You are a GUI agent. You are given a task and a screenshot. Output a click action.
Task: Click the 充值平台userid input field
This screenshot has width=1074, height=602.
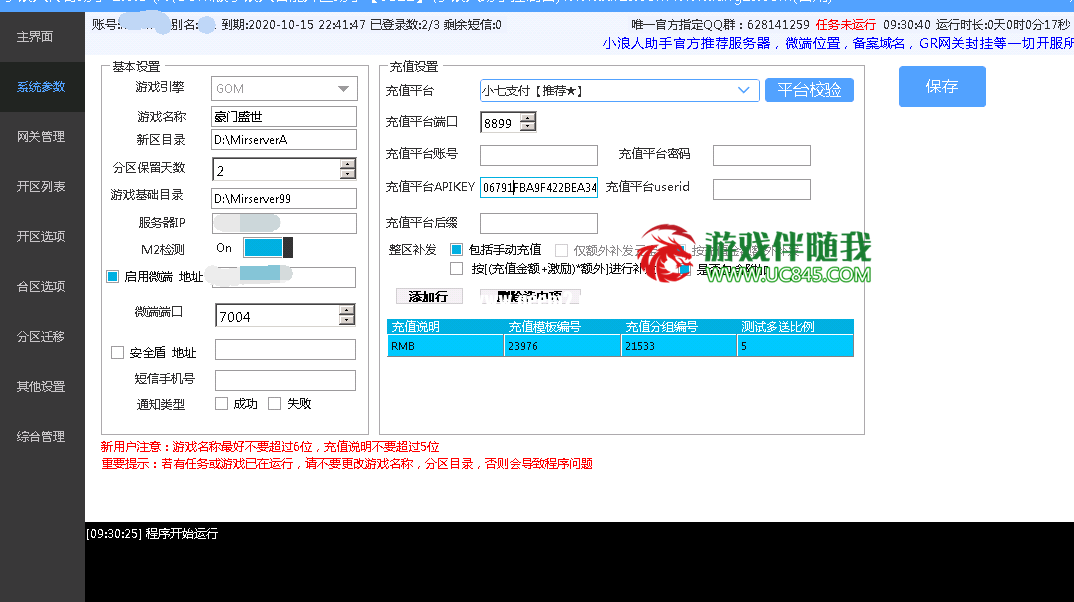pyautogui.click(x=762, y=189)
